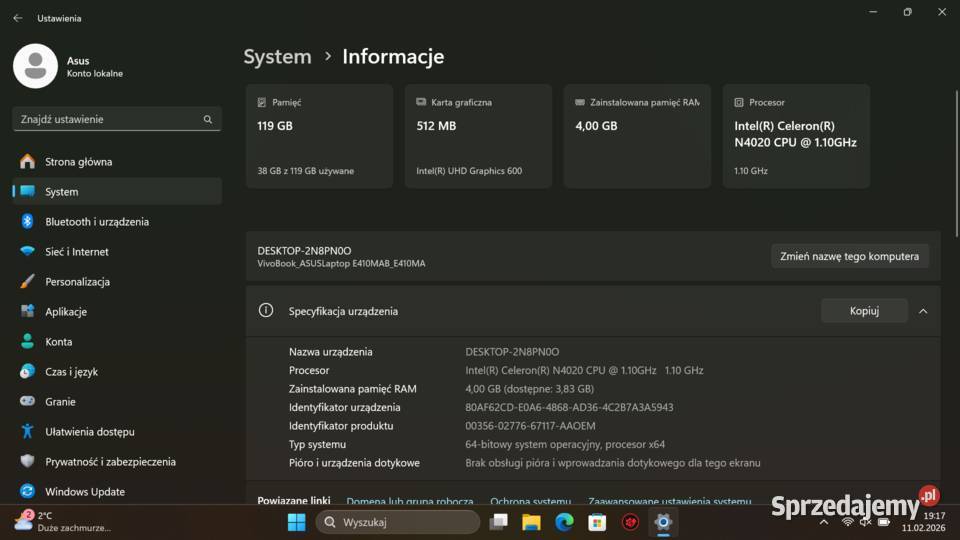The height and width of the screenshot is (540, 960).
Task: Click the Kopiuj button for device specification
Action: 864,311
